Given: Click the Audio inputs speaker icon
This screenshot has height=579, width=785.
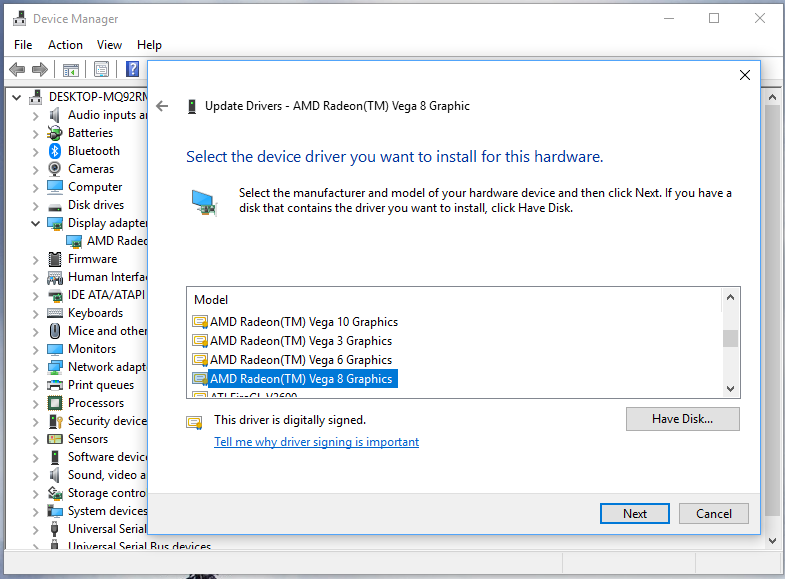Looking at the screenshot, I should [55, 115].
